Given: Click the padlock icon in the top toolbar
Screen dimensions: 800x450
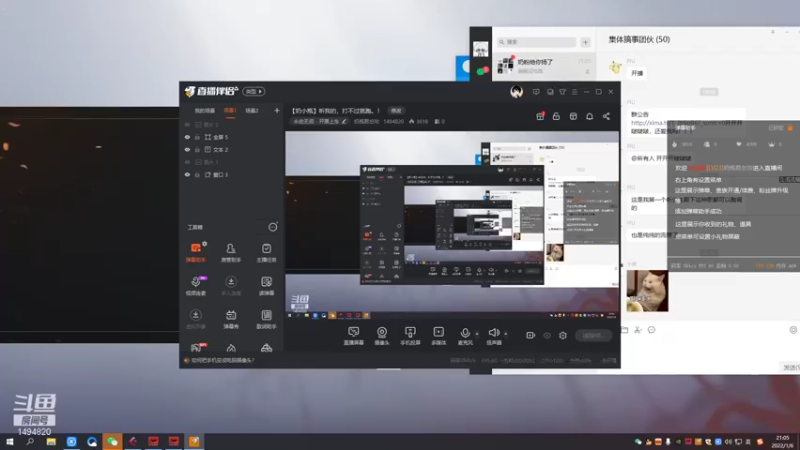Looking at the screenshot, I should pos(557,116).
